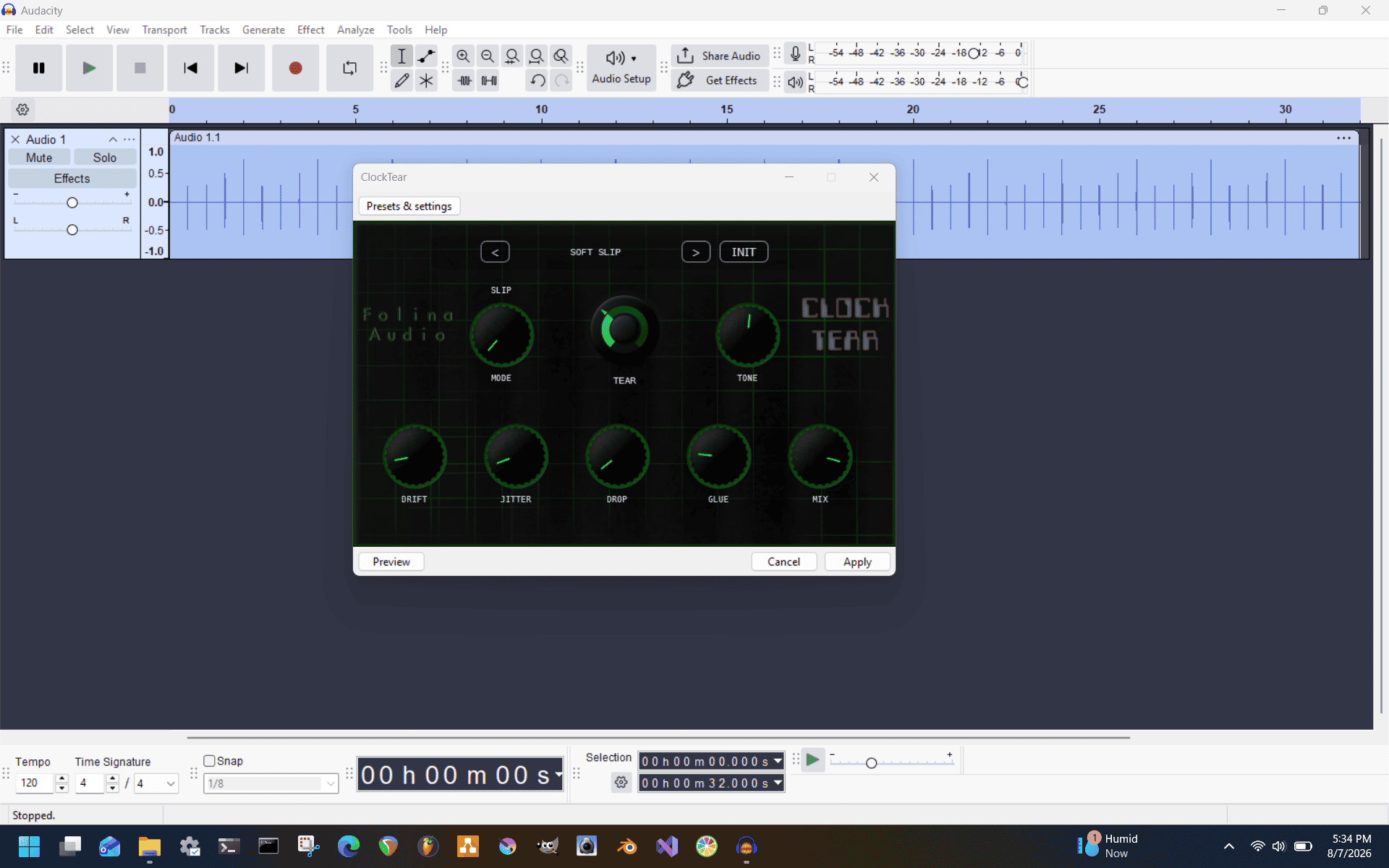Click Trim audio outside selection
The width and height of the screenshot is (1389, 868).
pyautogui.click(x=464, y=80)
